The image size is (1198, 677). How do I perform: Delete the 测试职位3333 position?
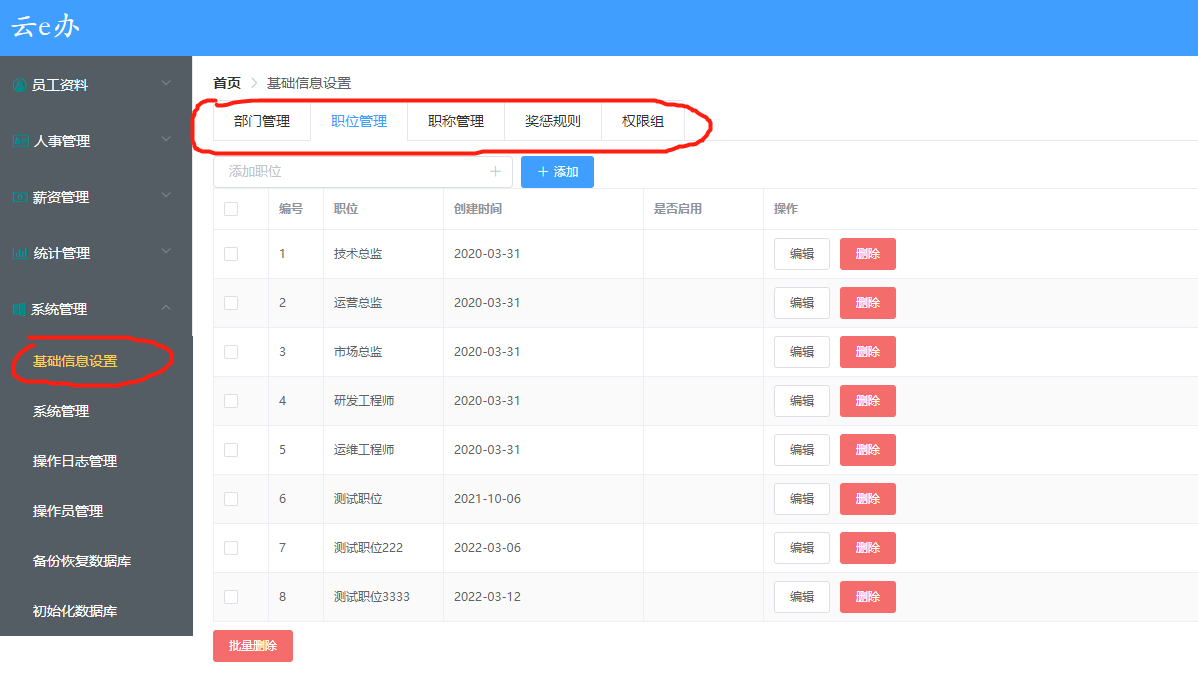868,596
